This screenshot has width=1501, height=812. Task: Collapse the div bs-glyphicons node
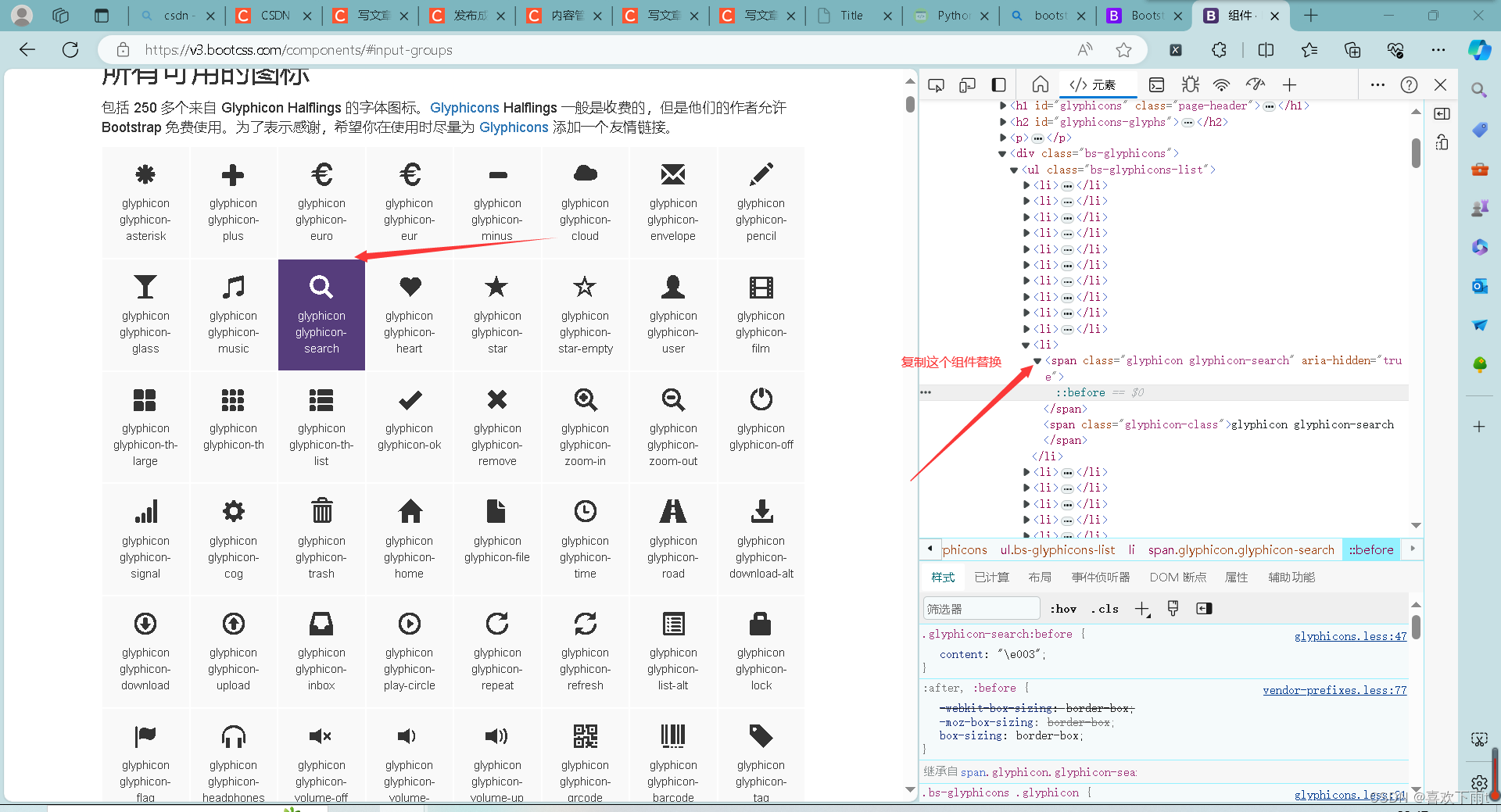(1003, 153)
